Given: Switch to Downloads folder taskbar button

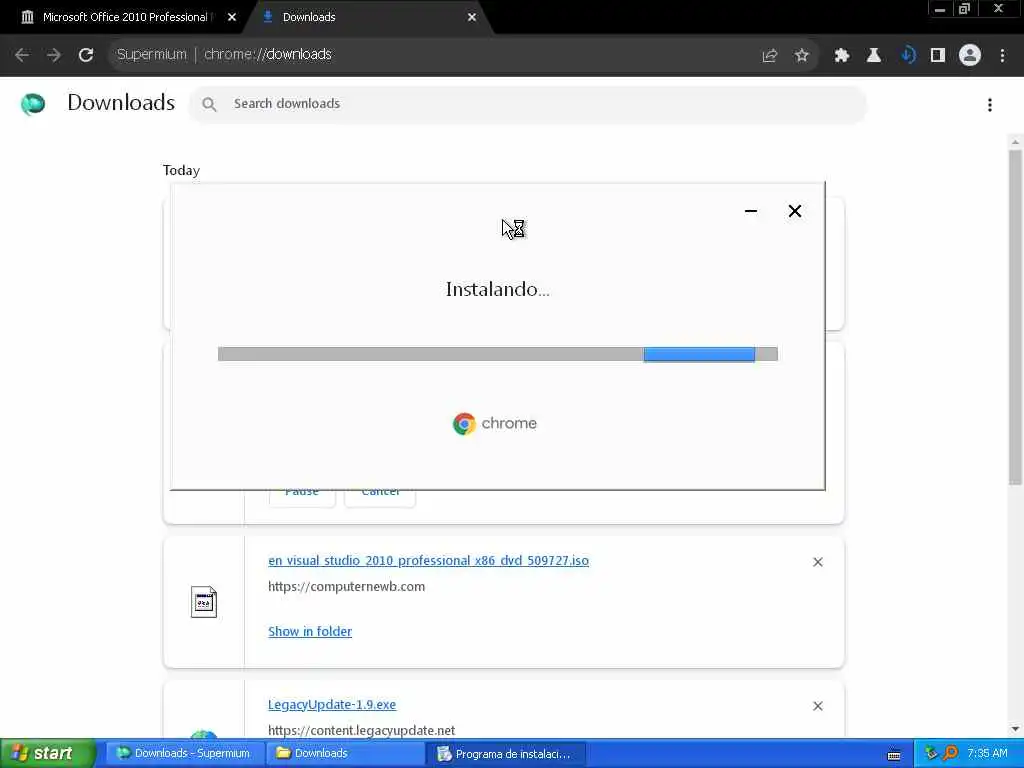Looking at the screenshot, I should [345, 754].
